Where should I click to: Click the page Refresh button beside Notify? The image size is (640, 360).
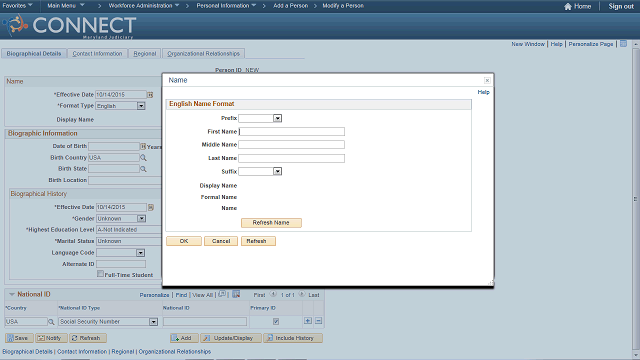tap(87, 338)
